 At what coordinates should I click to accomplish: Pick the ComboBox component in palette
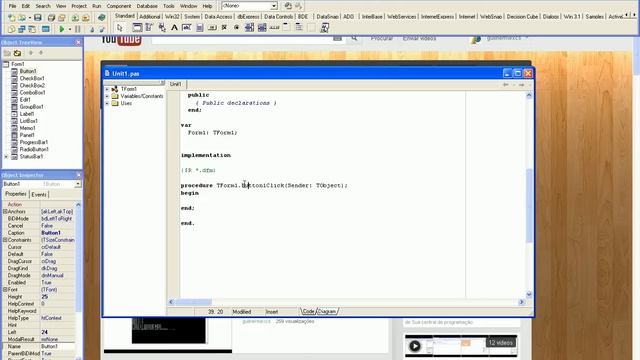(x=262, y=28)
